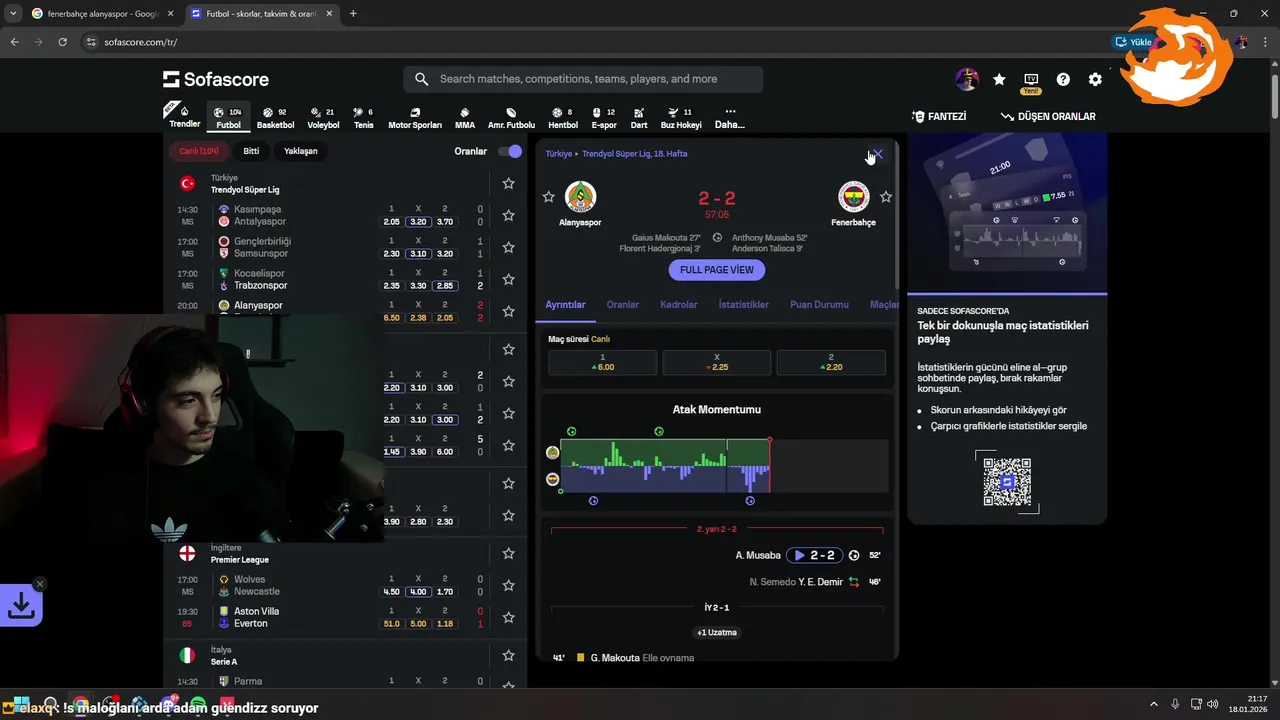Open Trendyol Süper Lig, 18. Hafta breadcrumb
Screen dimensions: 1280x720
click(634, 154)
